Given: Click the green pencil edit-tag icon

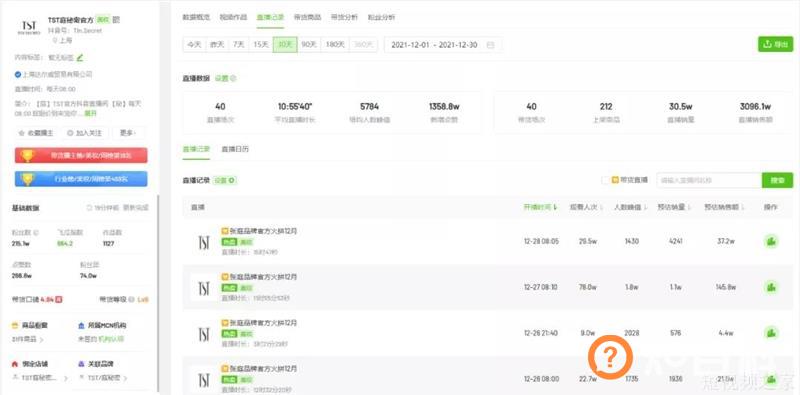Looking at the screenshot, I should 80,57.
